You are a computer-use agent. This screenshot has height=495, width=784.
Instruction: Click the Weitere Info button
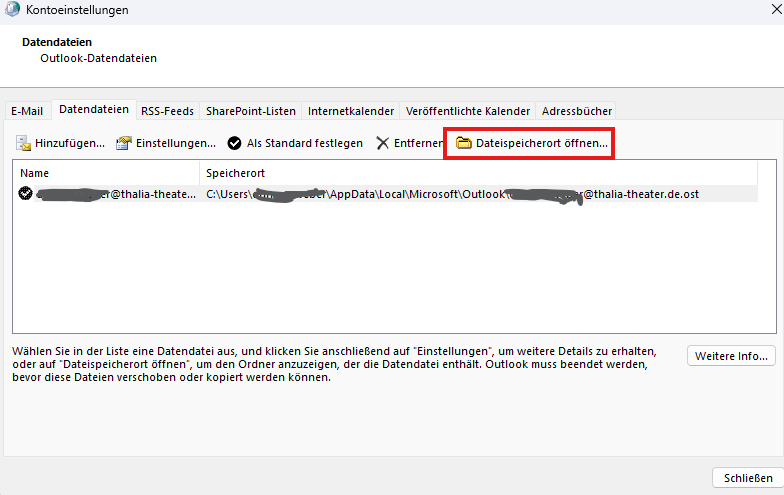coord(731,356)
